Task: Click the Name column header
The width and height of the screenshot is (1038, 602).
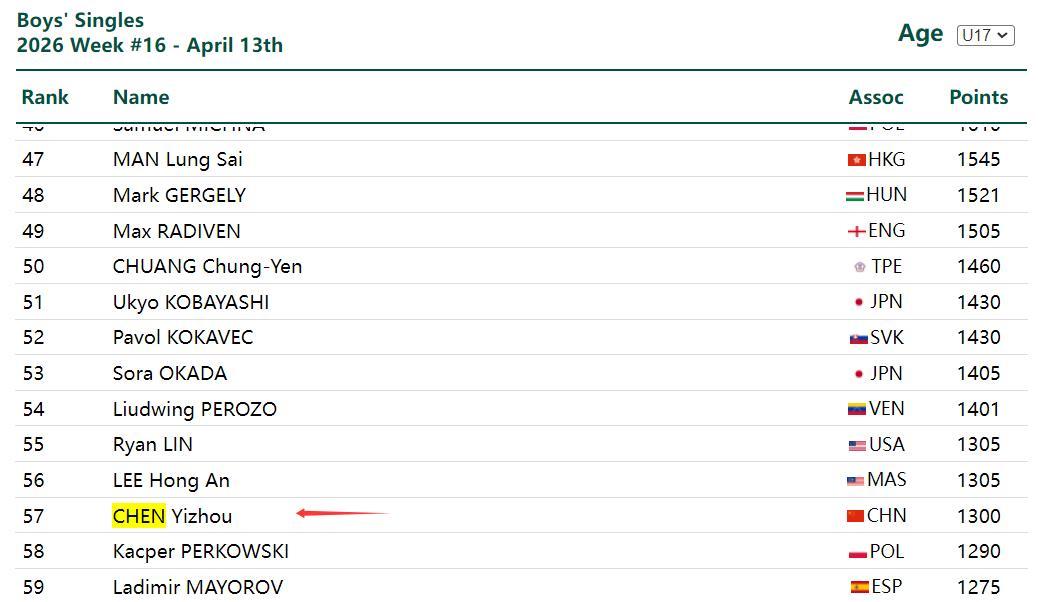Action: [x=141, y=97]
